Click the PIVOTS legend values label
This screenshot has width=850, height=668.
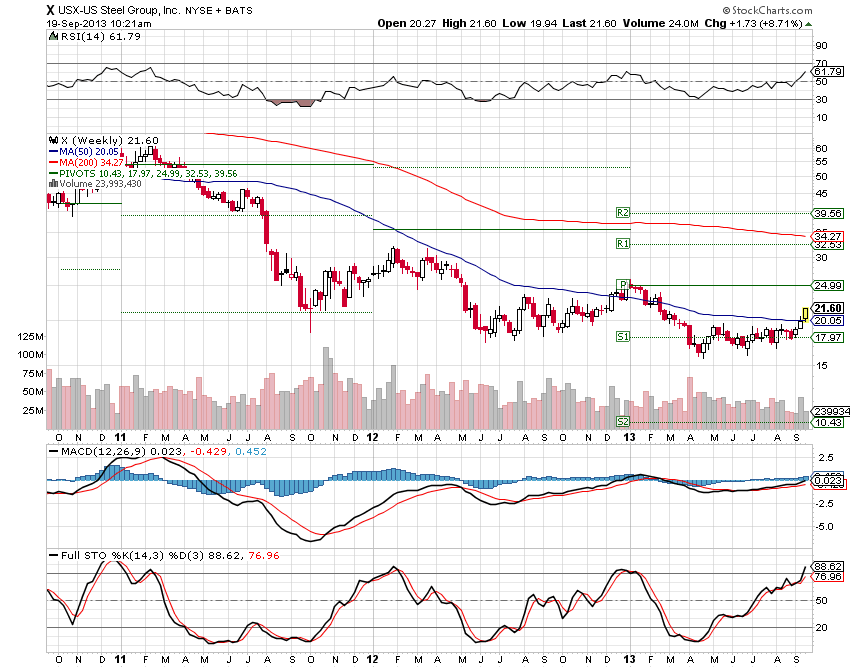[x=149, y=174]
